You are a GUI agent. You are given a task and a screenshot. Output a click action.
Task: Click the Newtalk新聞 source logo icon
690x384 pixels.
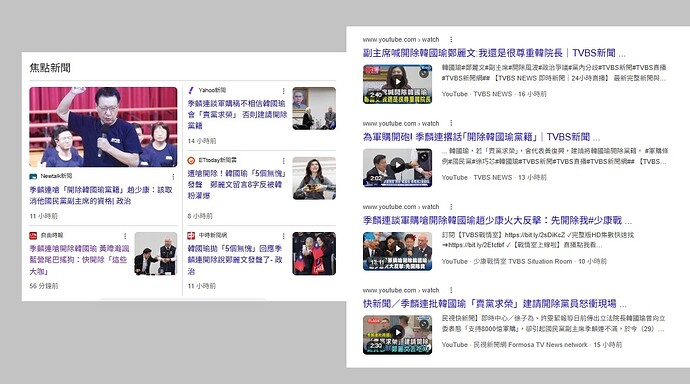33,176
